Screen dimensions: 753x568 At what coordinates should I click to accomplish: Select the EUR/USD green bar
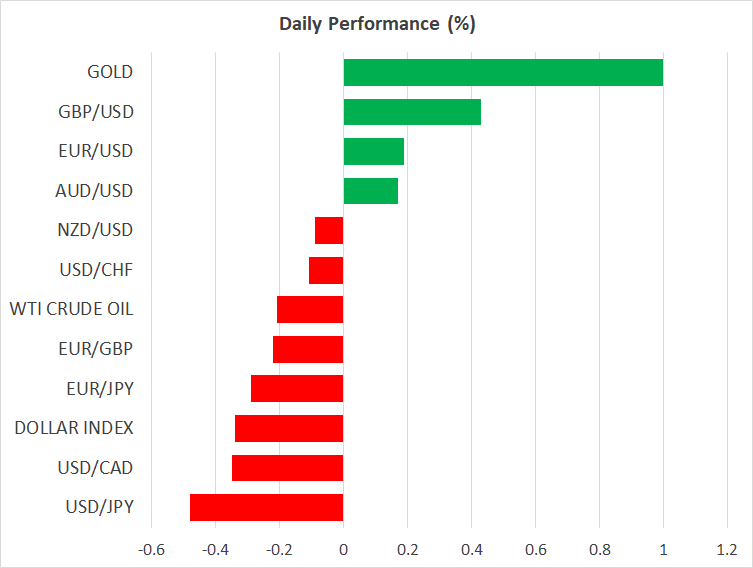tap(373, 151)
